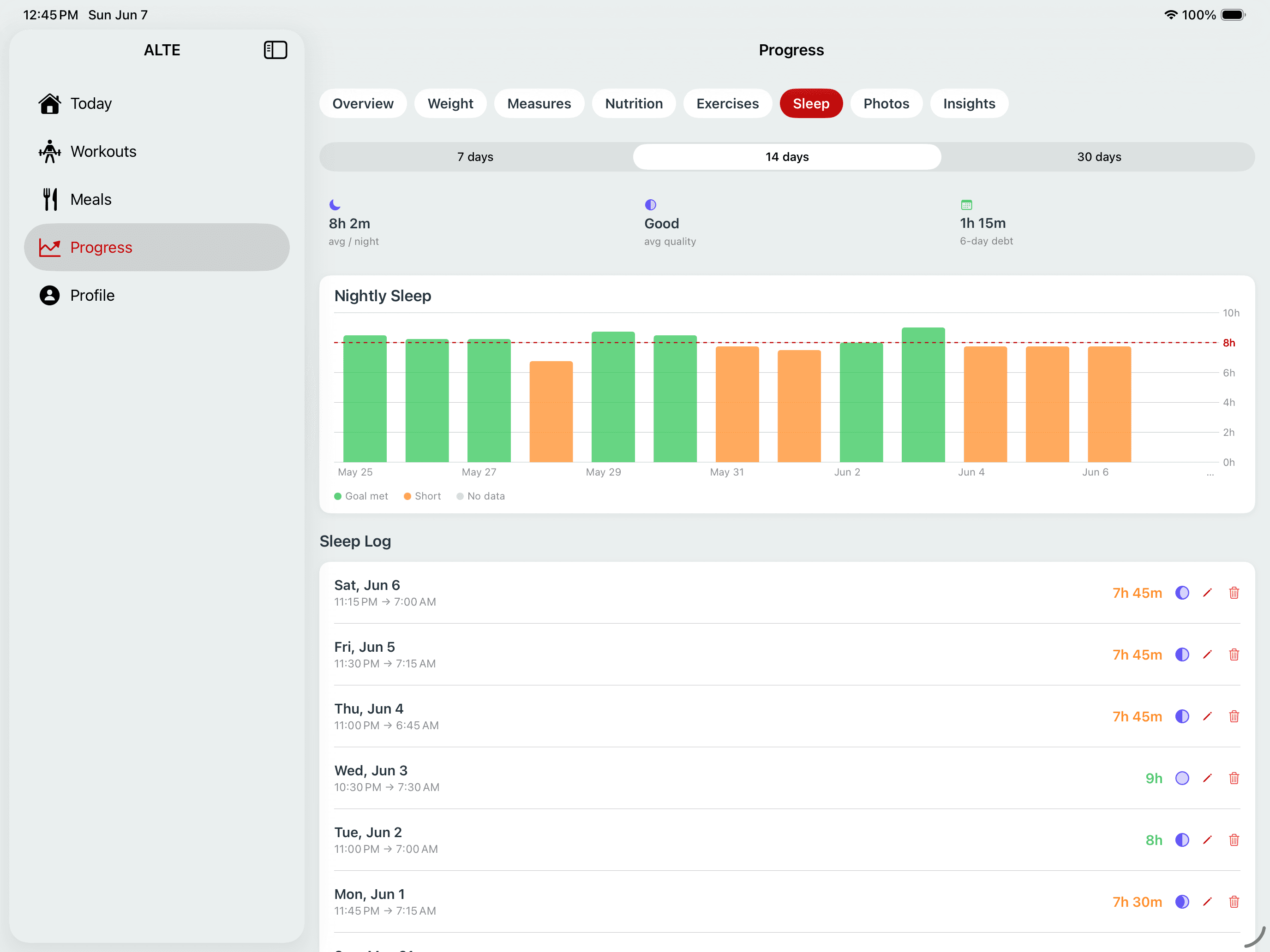Edit the Tue, Jun 2 sleep entry

(x=1207, y=840)
